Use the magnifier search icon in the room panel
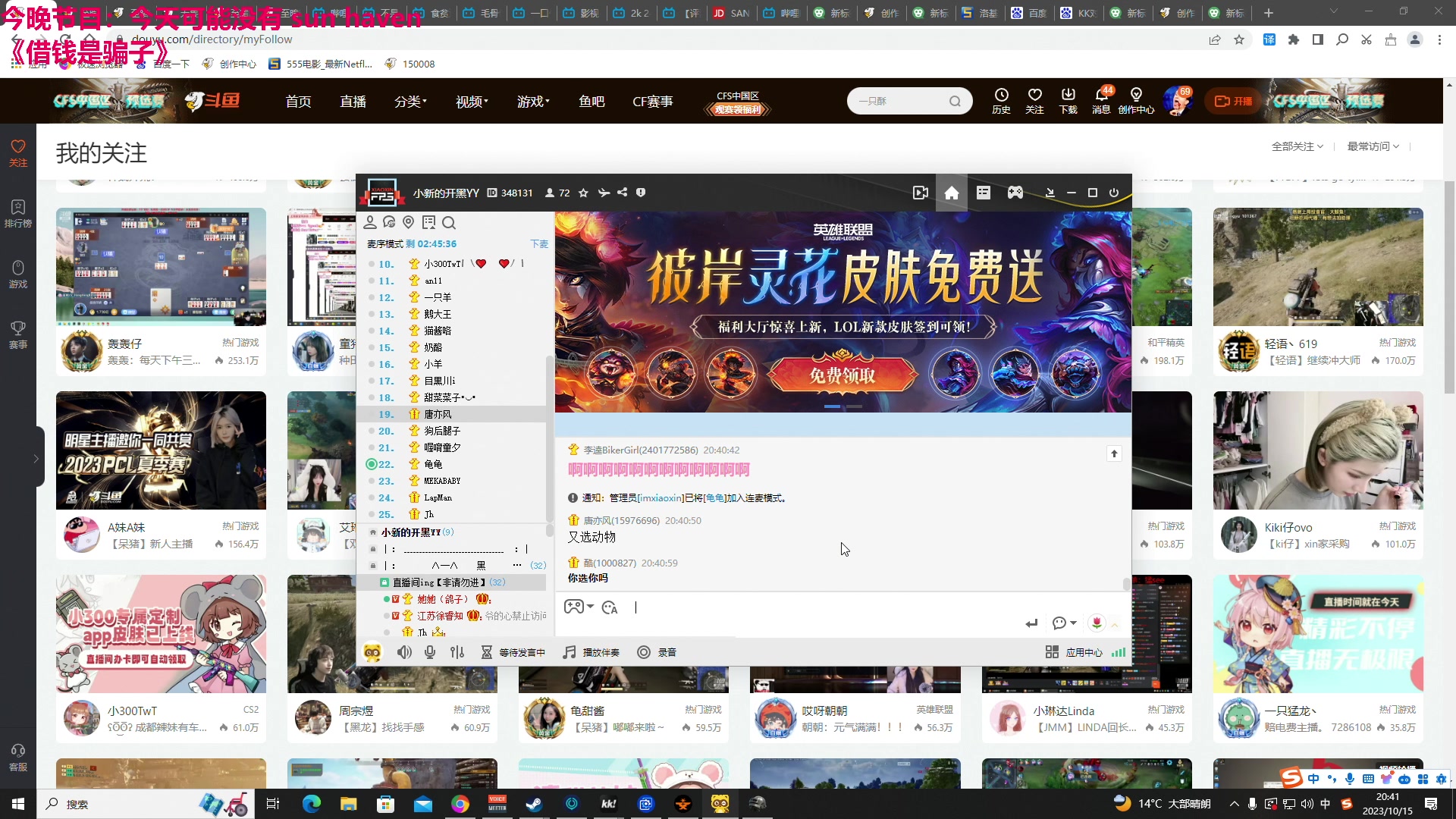 (x=449, y=222)
